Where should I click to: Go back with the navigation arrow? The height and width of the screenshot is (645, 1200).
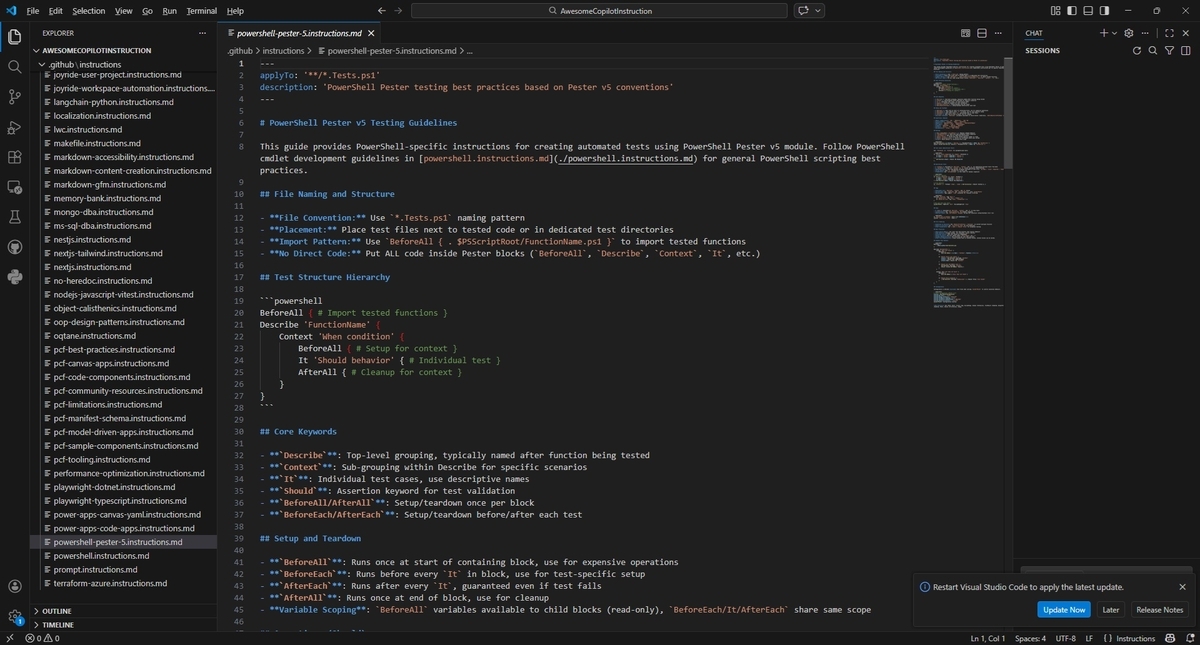pos(382,11)
